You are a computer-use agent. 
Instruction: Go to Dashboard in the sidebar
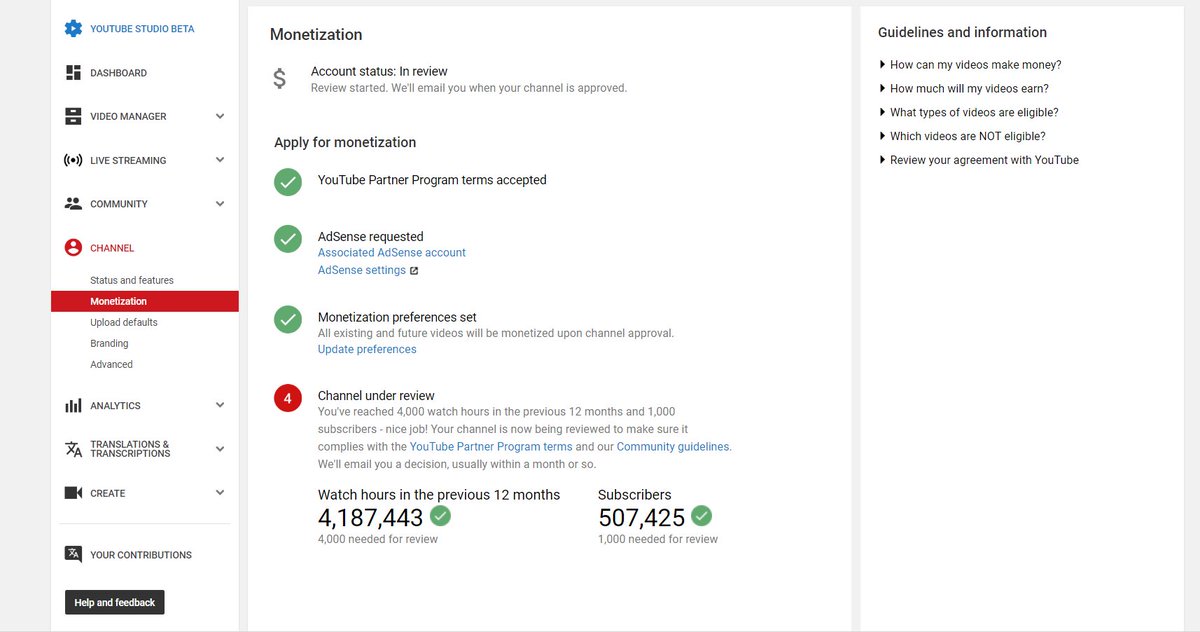[118, 73]
